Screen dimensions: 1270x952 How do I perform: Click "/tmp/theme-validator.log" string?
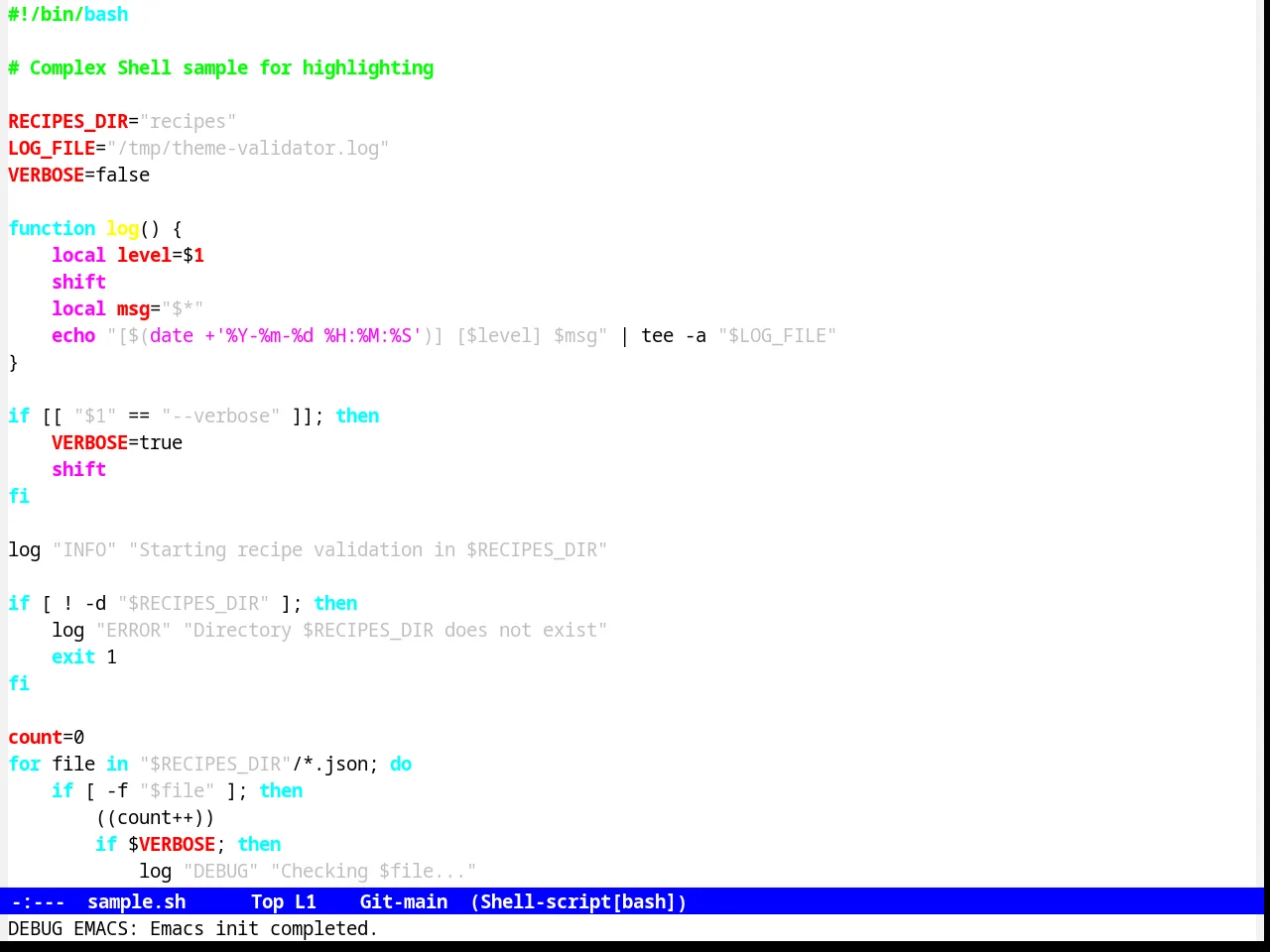coord(248,148)
